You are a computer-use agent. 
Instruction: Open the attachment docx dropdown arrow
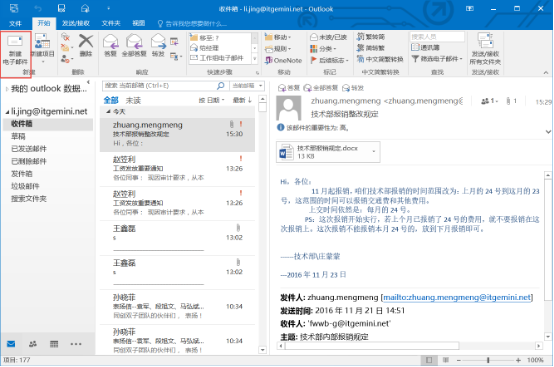374,152
